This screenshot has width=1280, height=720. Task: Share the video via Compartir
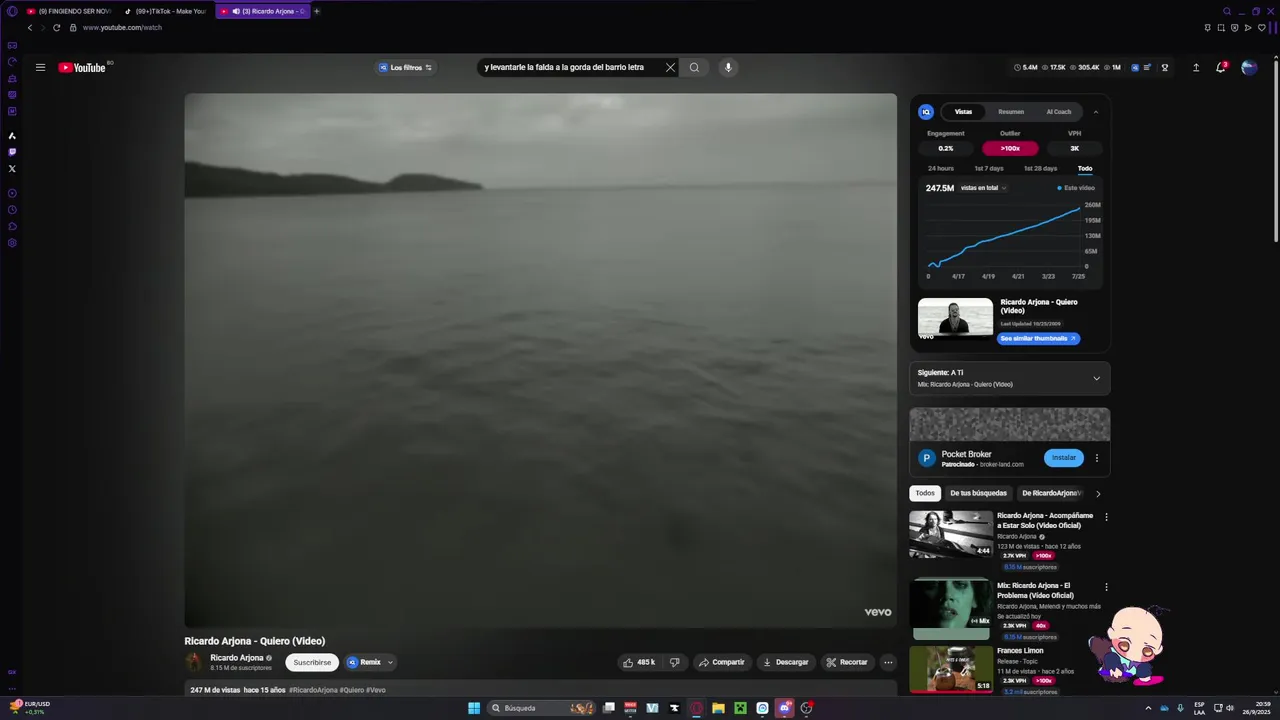click(722, 662)
